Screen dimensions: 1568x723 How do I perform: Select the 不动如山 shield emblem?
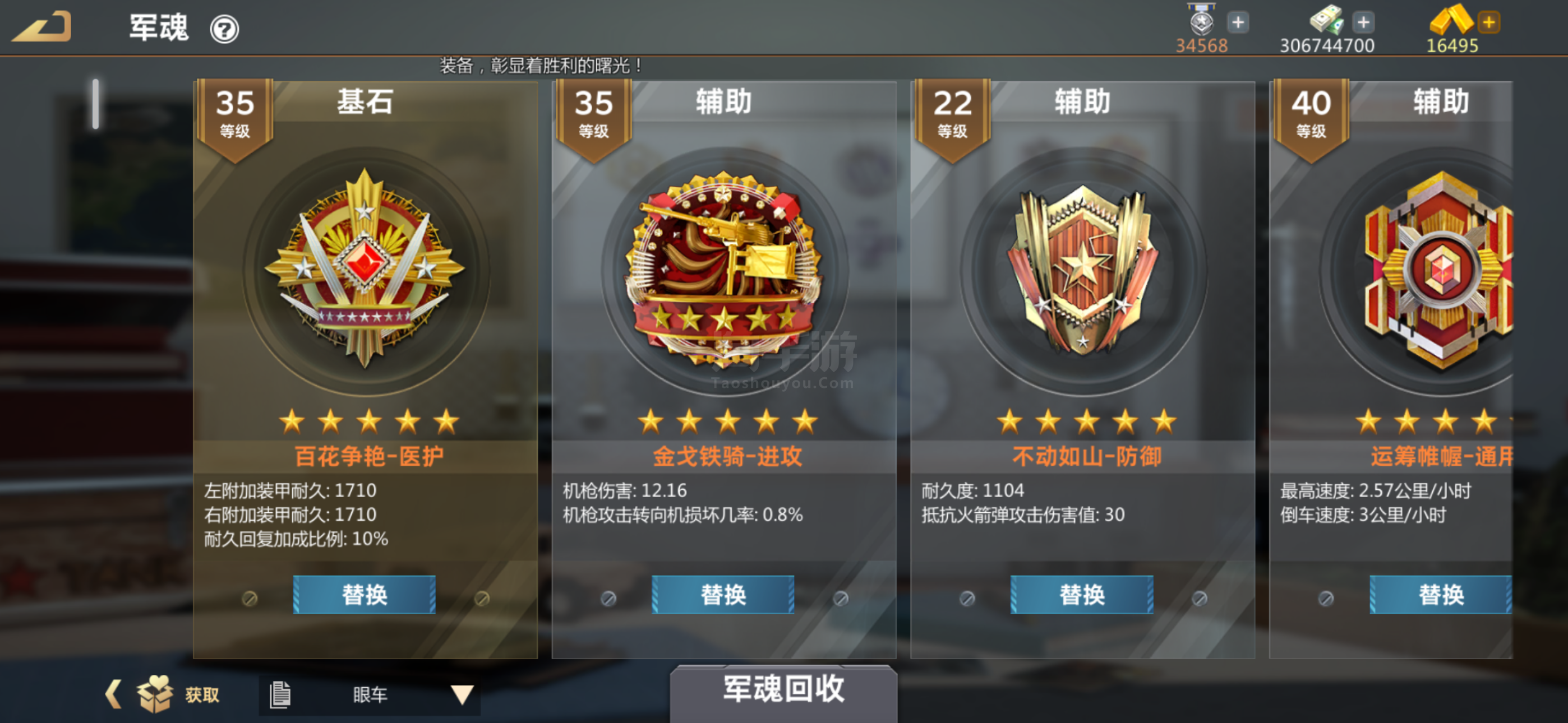[1082, 269]
